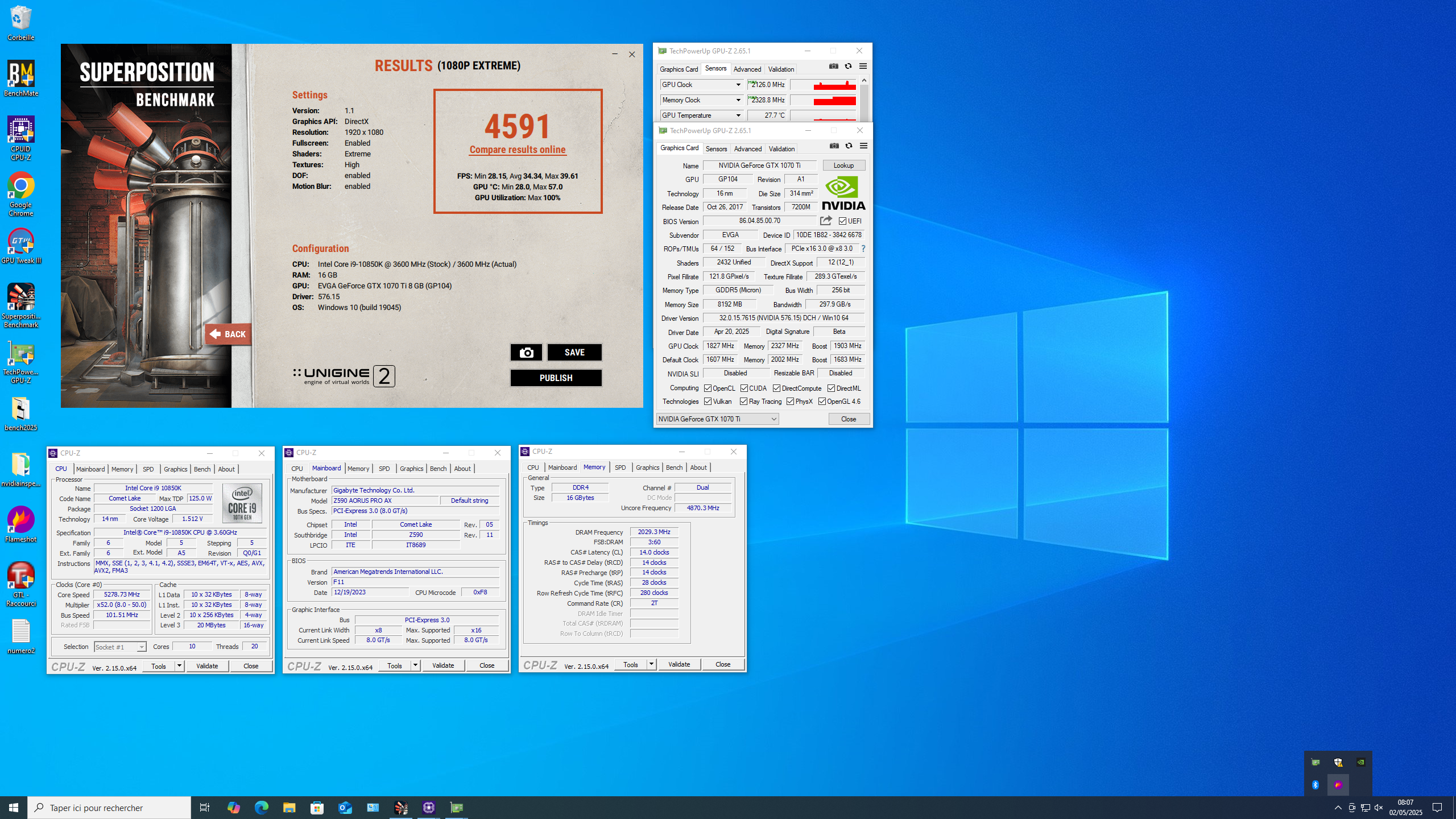Launch GPU Tweak III shortcut

click(x=21, y=246)
